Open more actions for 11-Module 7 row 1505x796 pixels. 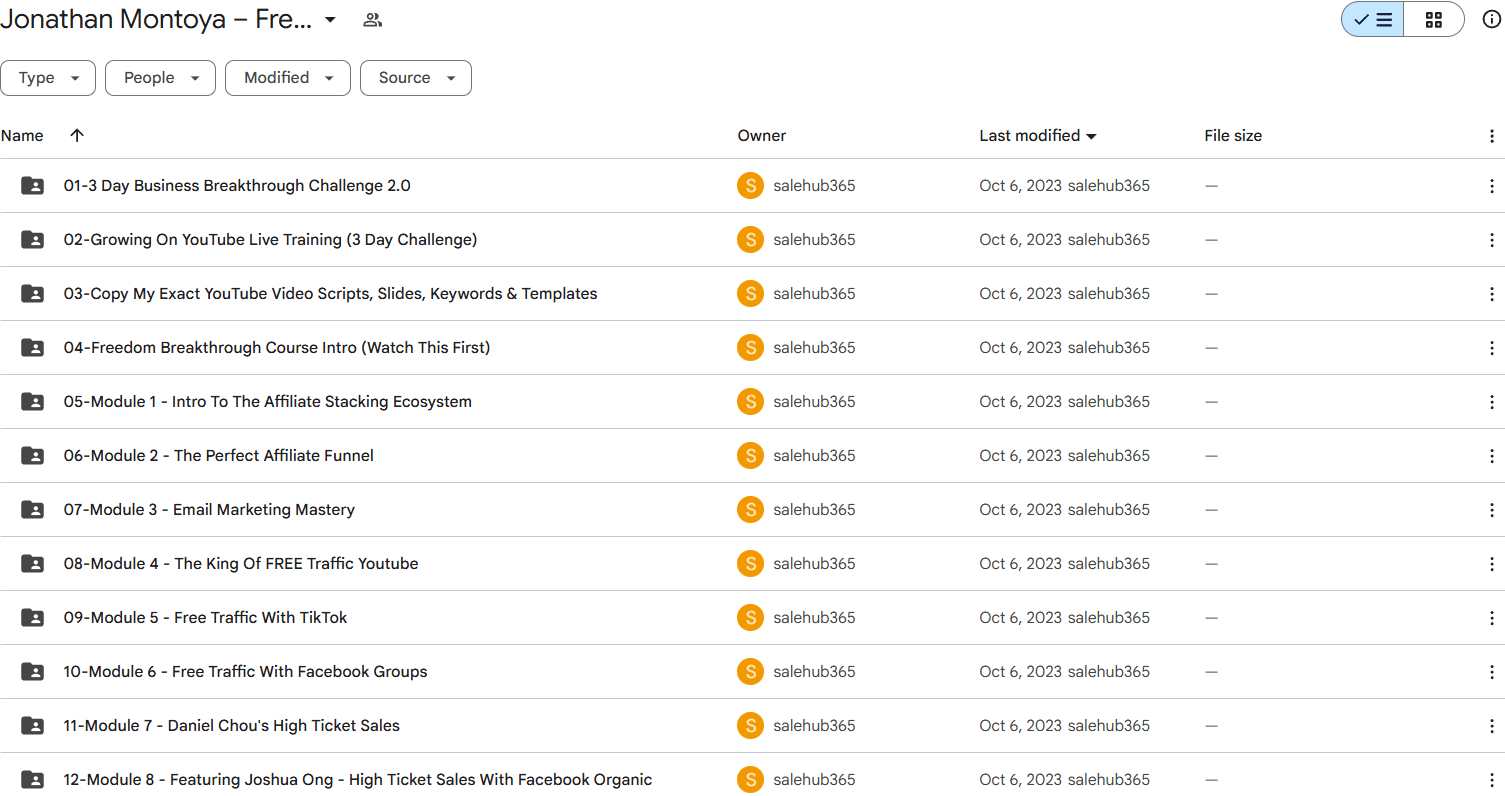1492,726
